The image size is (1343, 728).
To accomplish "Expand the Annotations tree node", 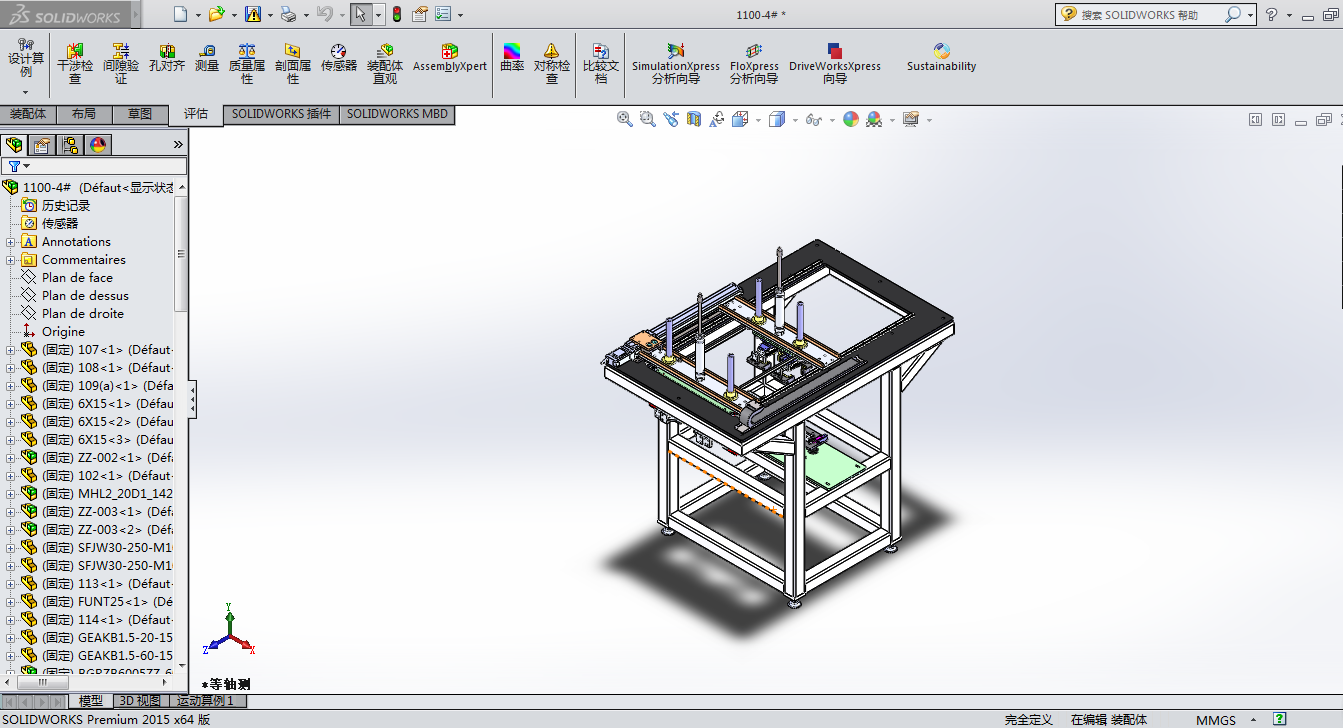I will pyautogui.click(x=11, y=242).
